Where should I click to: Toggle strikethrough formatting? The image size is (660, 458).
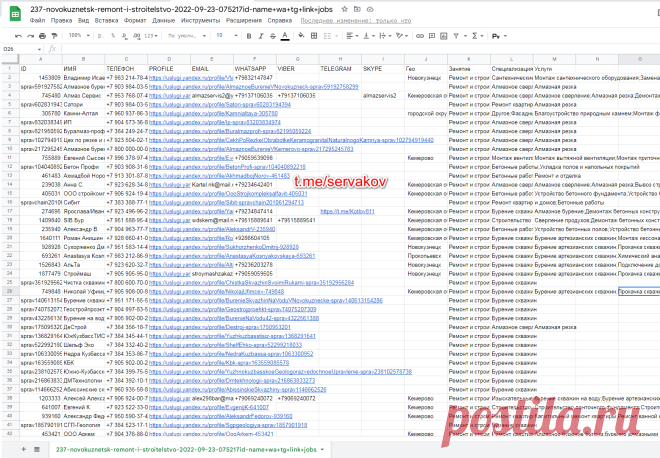point(273,36)
